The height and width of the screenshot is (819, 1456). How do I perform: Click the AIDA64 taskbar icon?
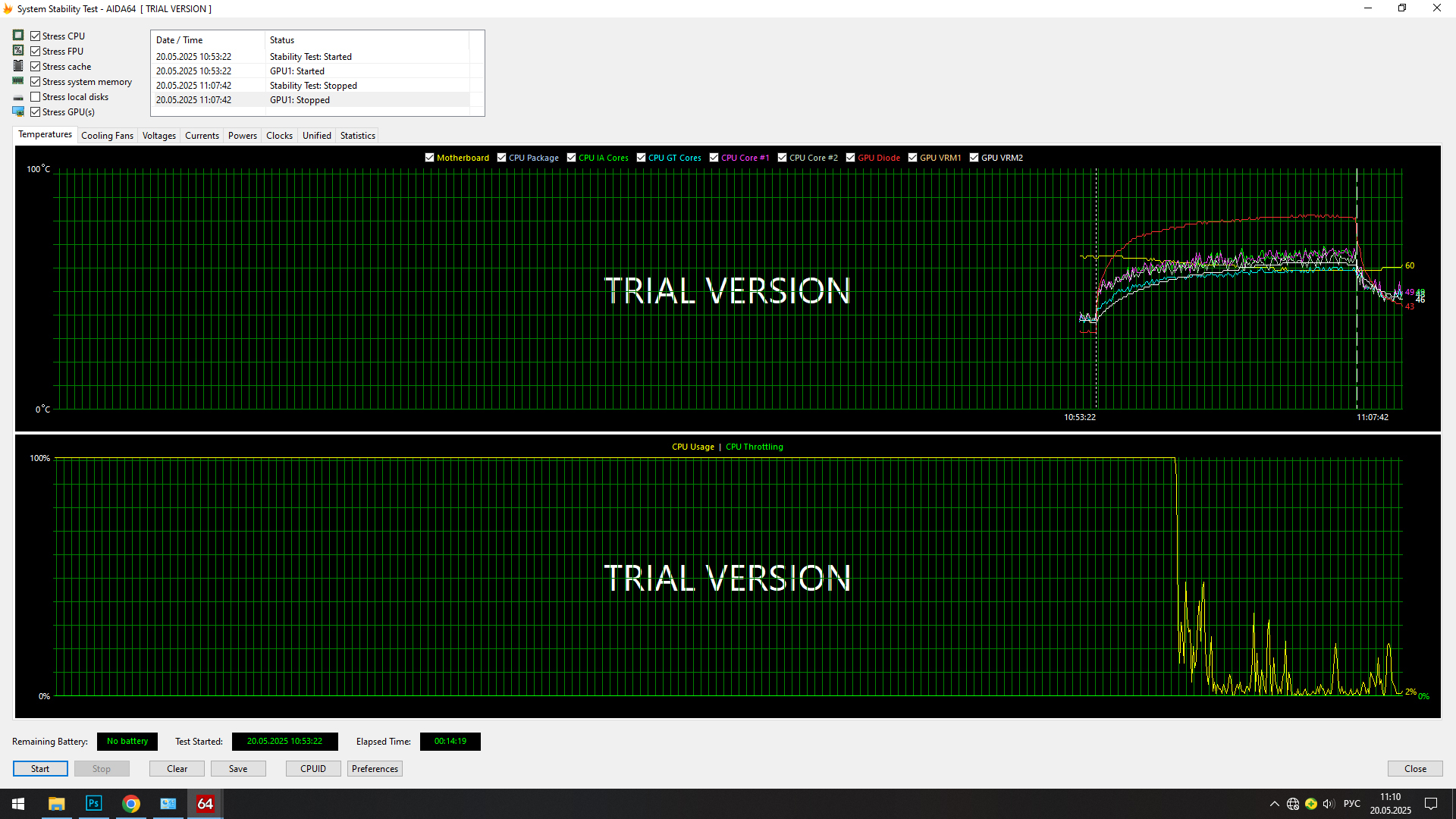pos(206,804)
